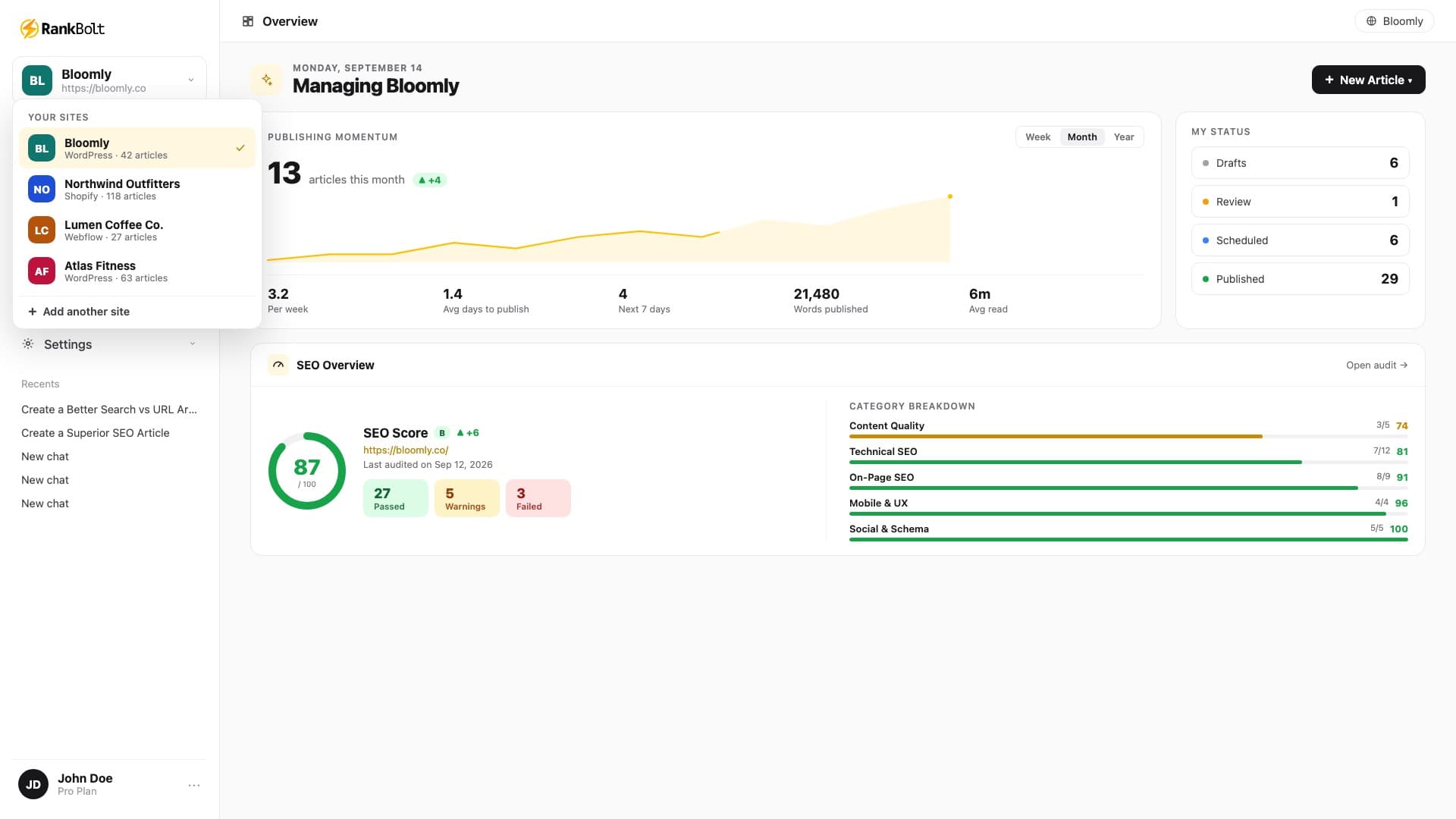Viewport: 1456px width, 819px height.
Task: Switch to Bloomly WordPress site entry
Action: [x=137, y=148]
